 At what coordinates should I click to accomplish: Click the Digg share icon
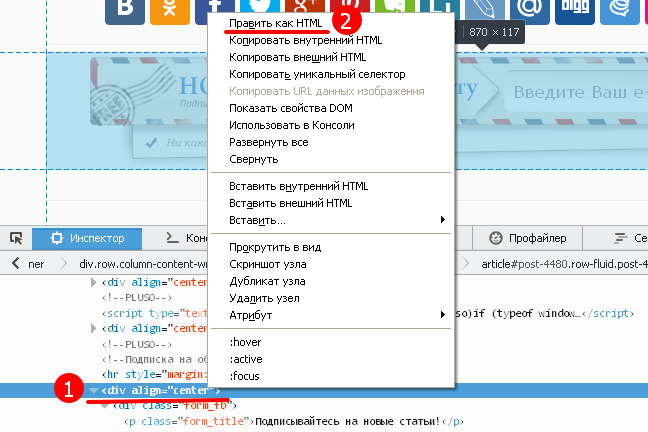[x=575, y=12]
